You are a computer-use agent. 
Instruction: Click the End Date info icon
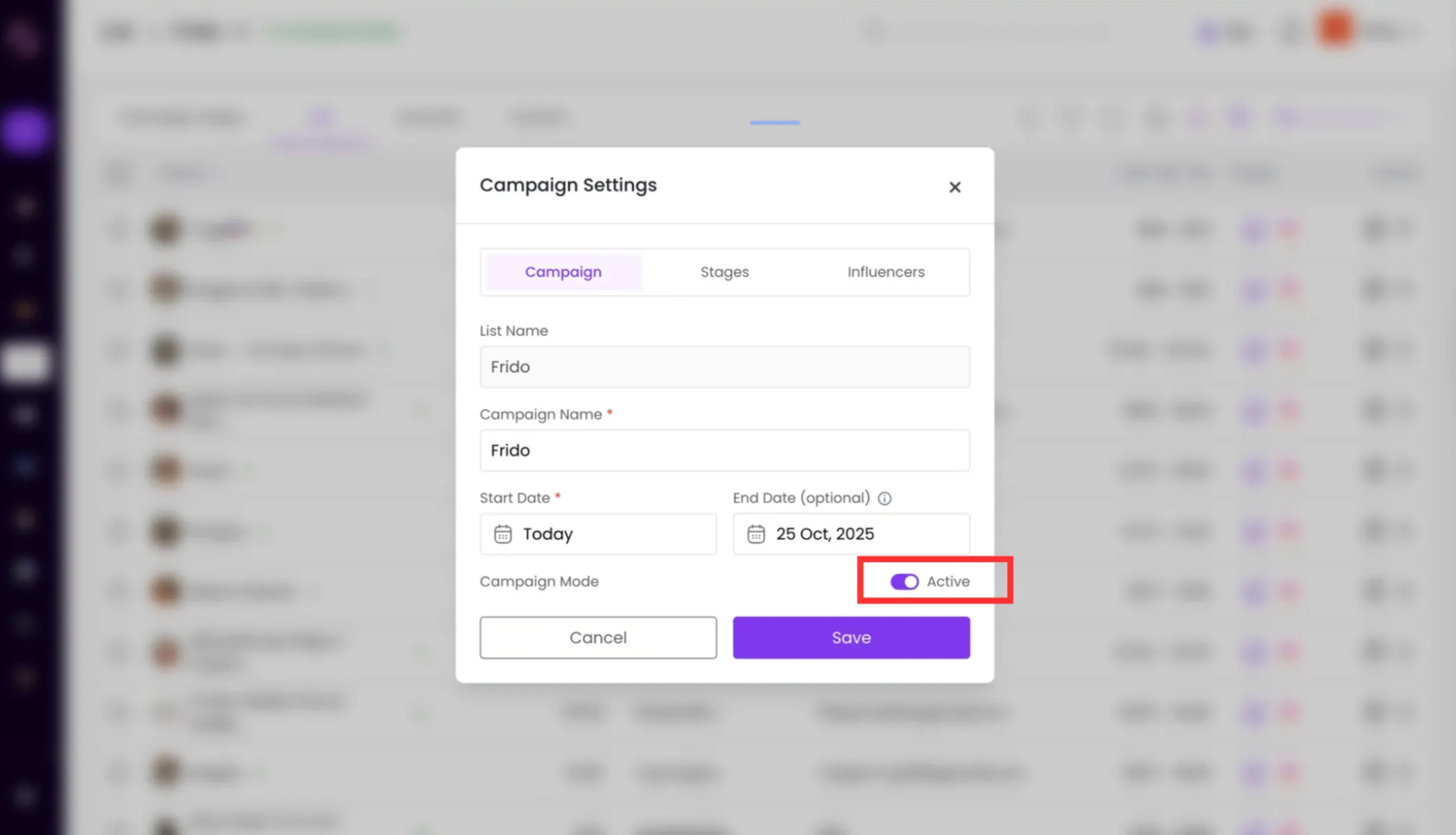click(x=885, y=498)
